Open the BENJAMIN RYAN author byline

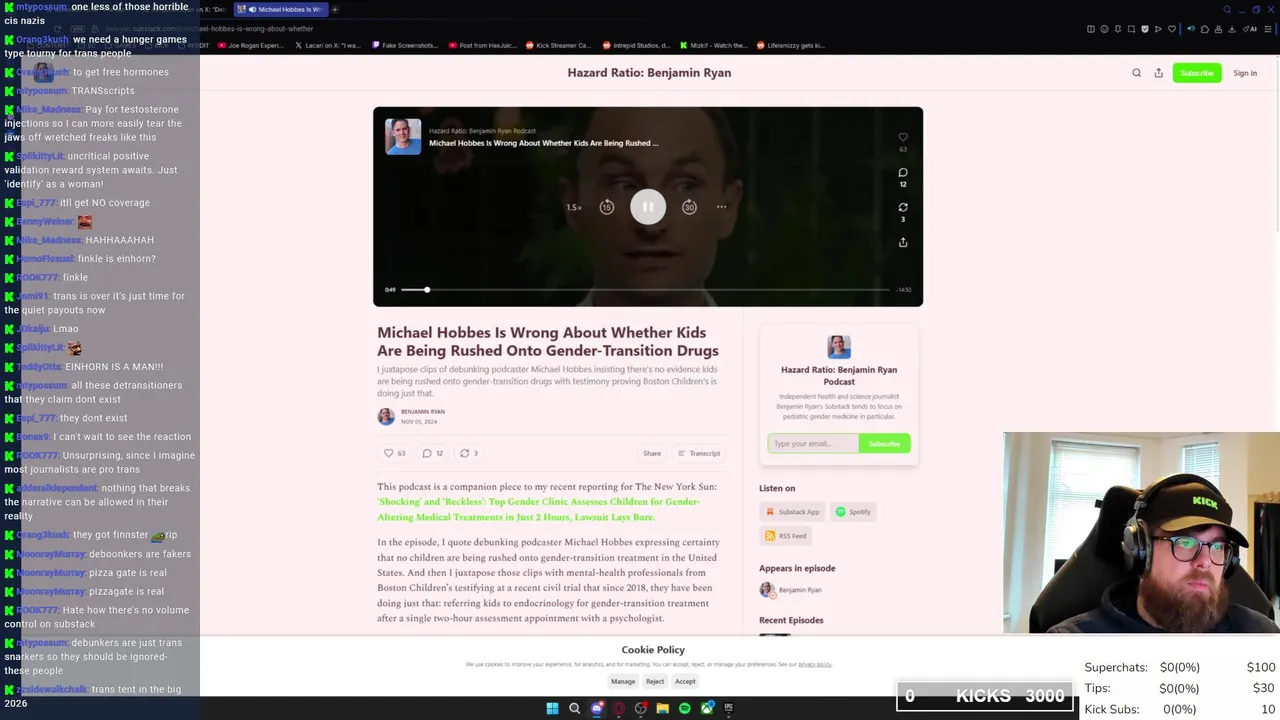pyautogui.click(x=423, y=412)
